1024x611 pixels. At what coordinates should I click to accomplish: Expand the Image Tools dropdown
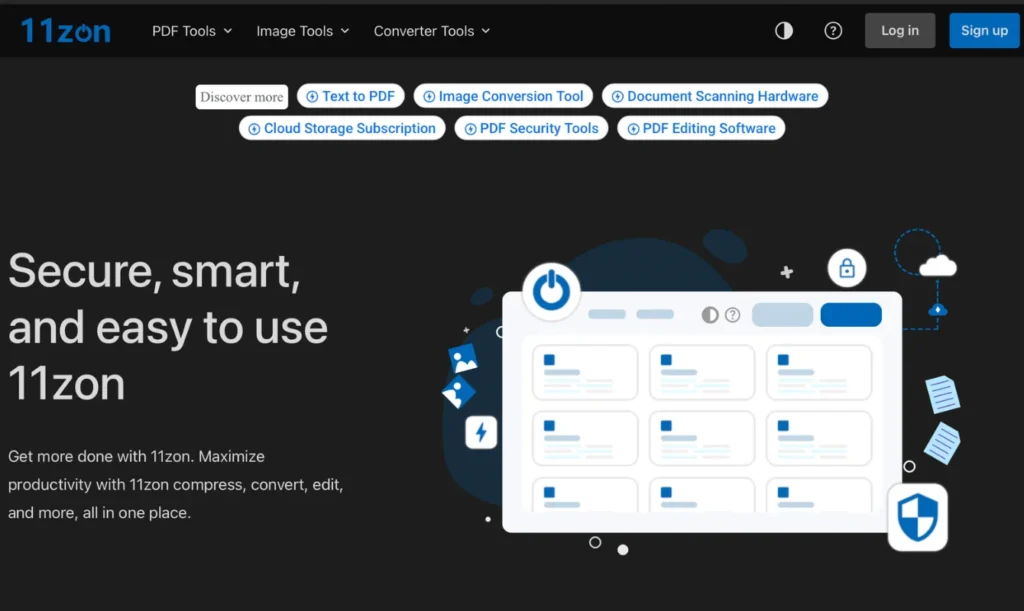click(x=303, y=31)
